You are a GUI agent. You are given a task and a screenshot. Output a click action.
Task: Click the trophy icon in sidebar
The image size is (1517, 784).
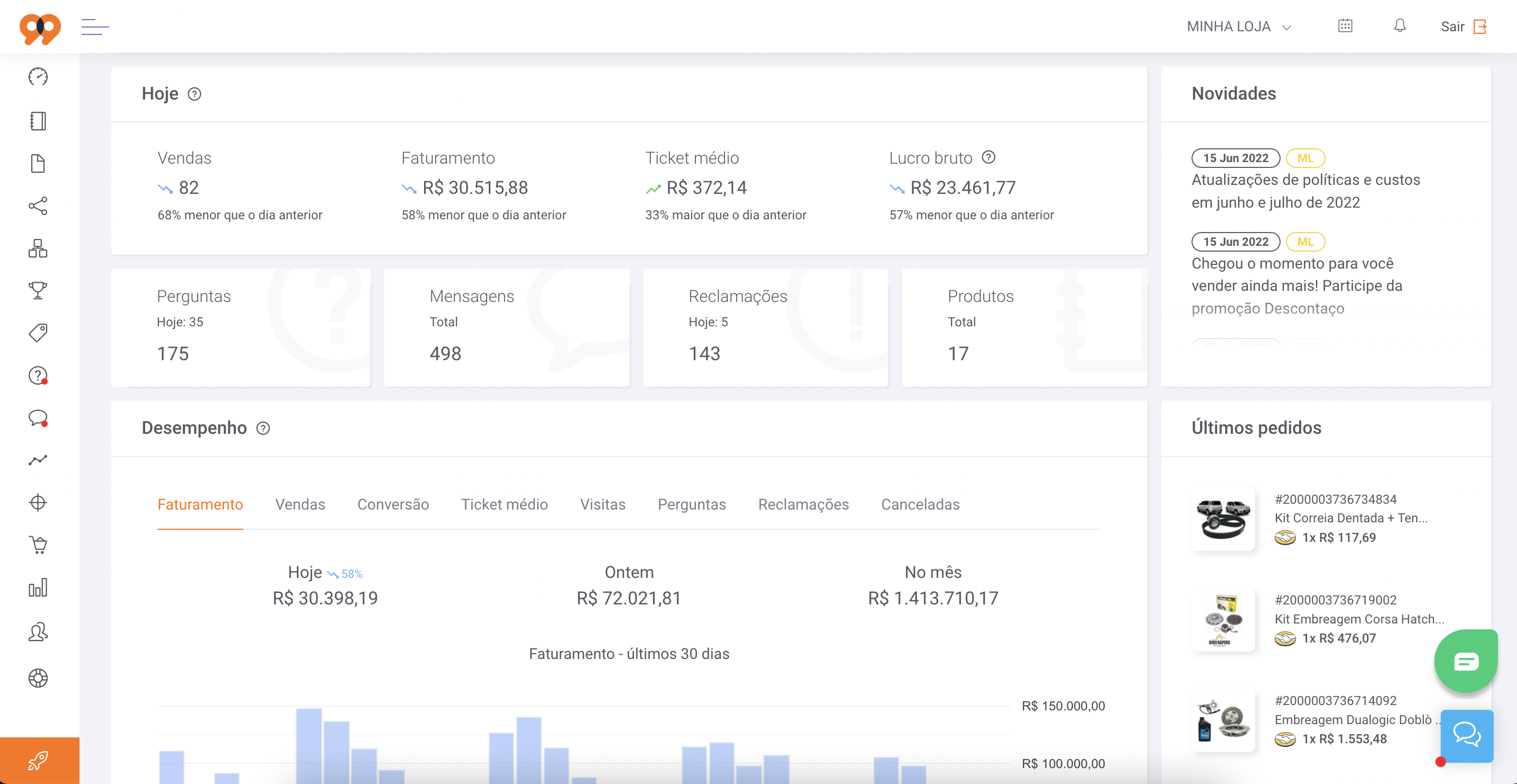pyautogui.click(x=38, y=290)
